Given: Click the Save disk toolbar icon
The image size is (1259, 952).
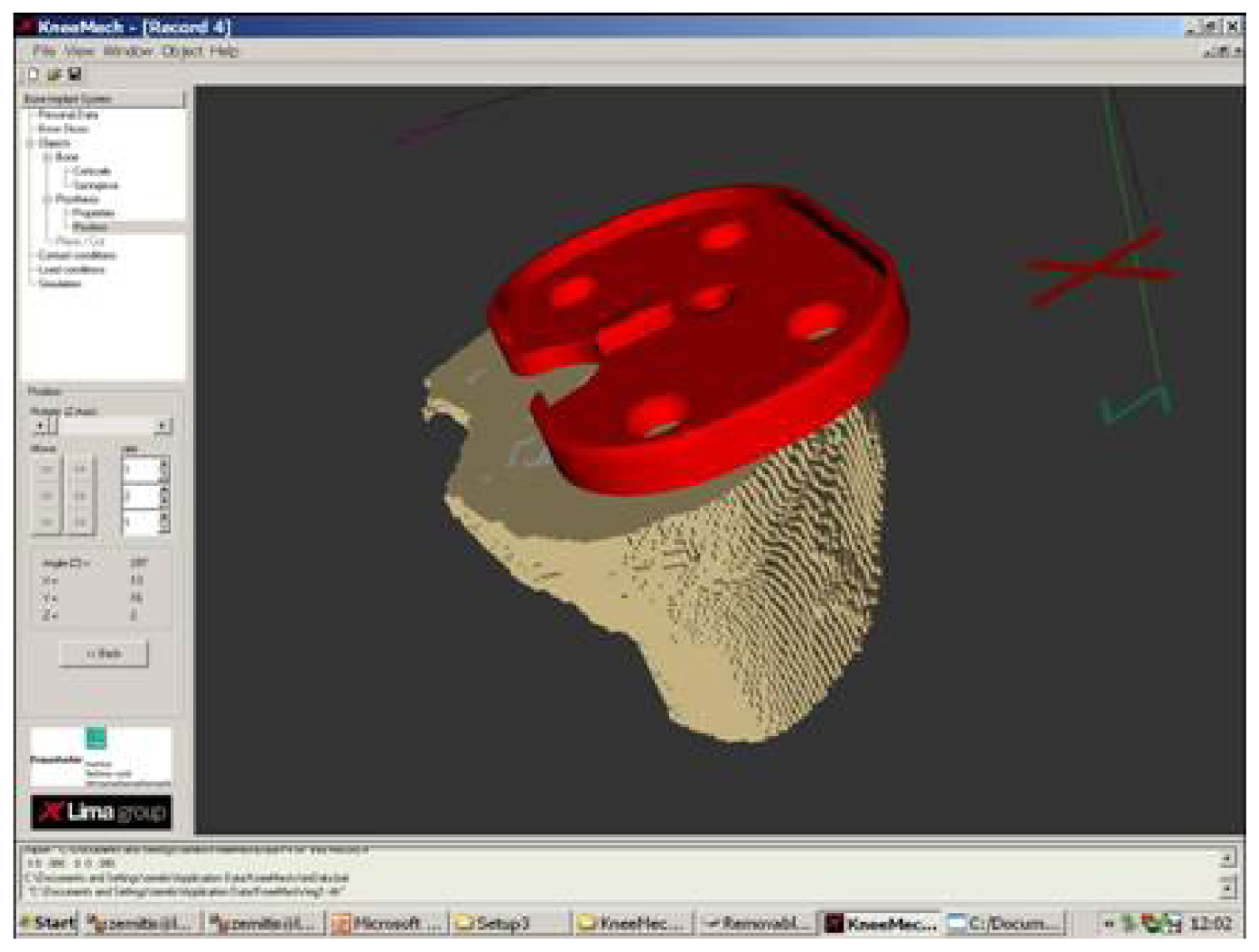Looking at the screenshot, I should click(74, 74).
